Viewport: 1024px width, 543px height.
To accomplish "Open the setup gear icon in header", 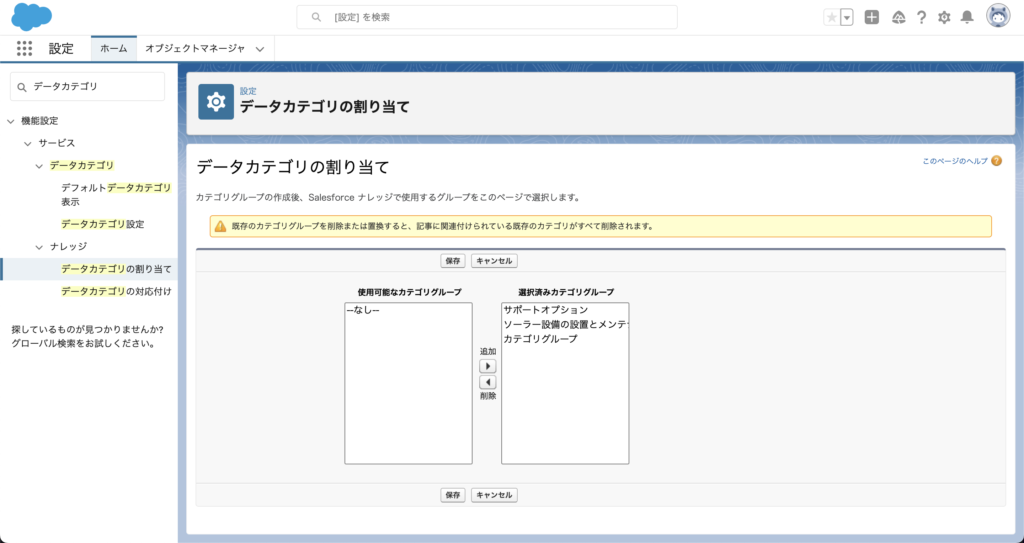I will pos(944,18).
